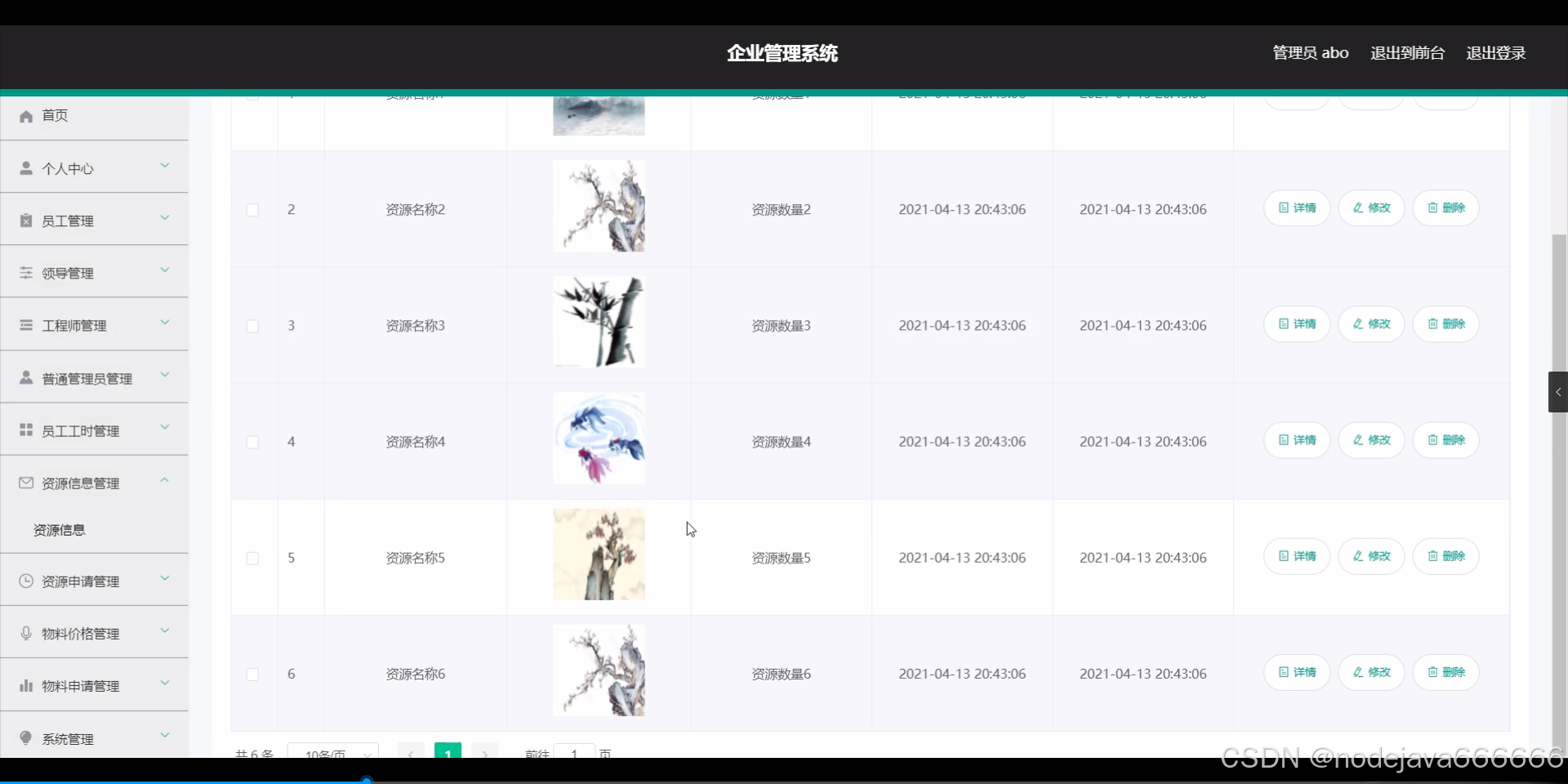Click 删除 for 资源名称2
The height and width of the screenshot is (784, 1568).
click(1445, 208)
